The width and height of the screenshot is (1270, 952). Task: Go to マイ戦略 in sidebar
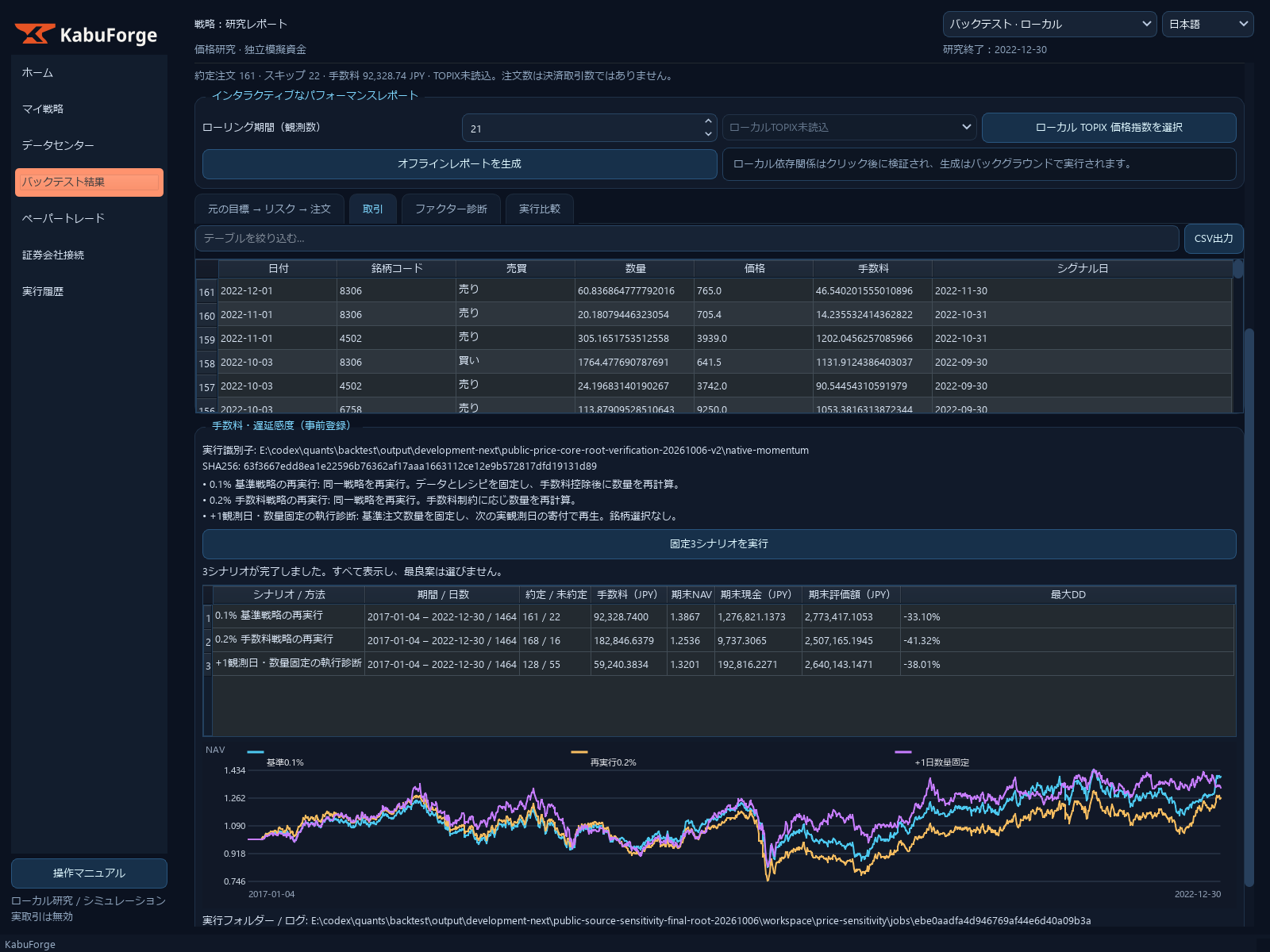[x=89, y=109]
